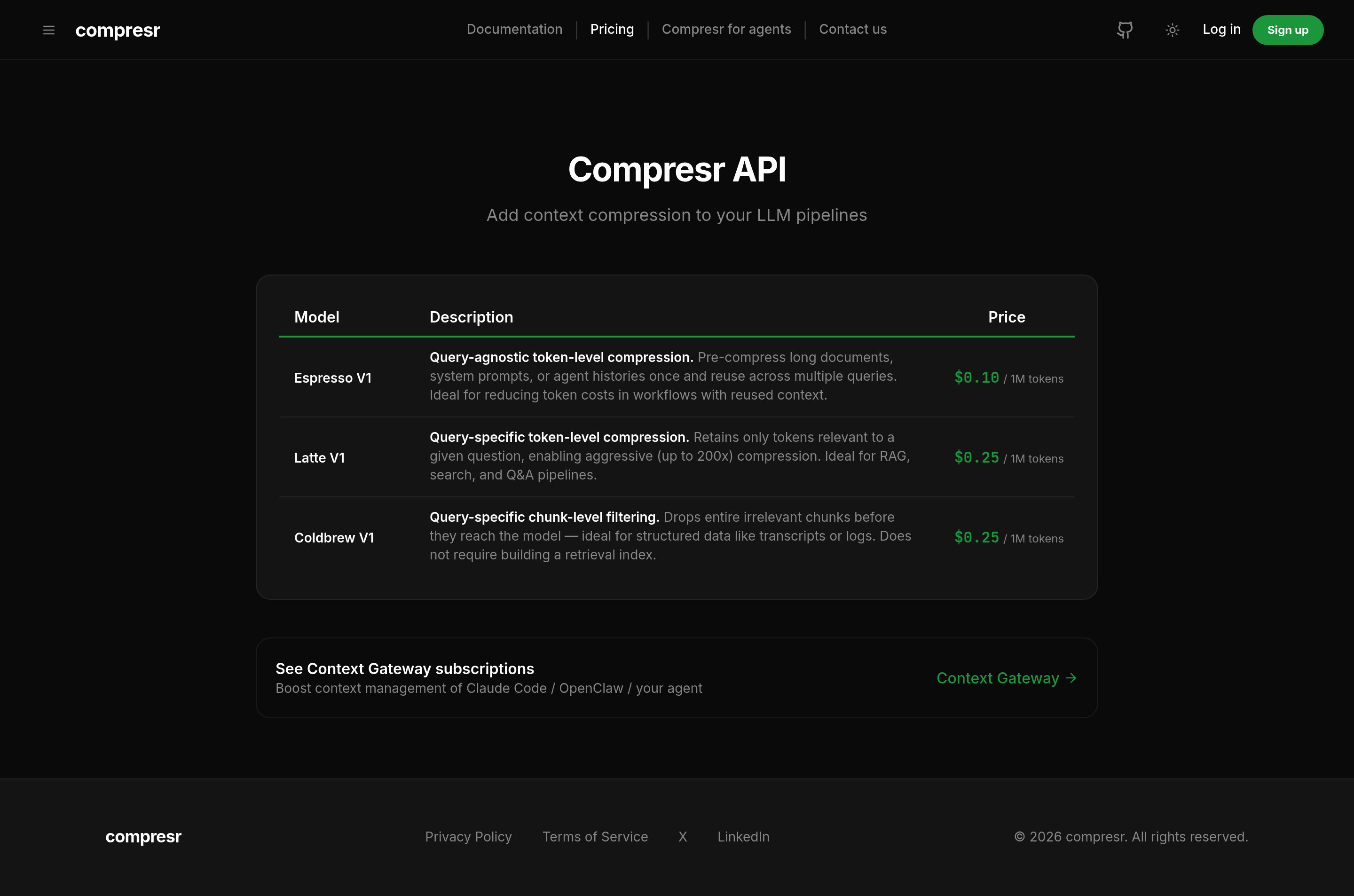The width and height of the screenshot is (1354, 896).
Task: Toggle light theme with sun icon
Action: coord(1173,30)
